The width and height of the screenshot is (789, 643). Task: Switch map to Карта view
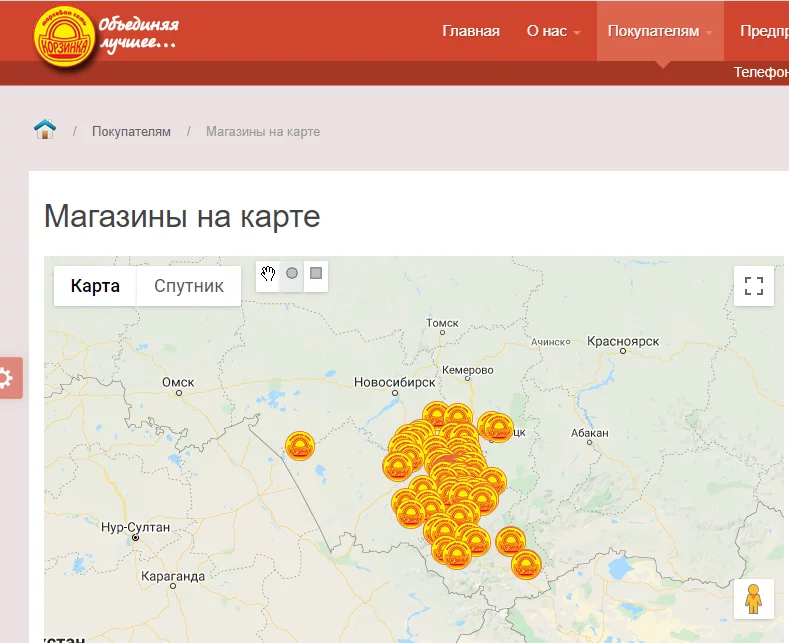(x=95, y=286)
